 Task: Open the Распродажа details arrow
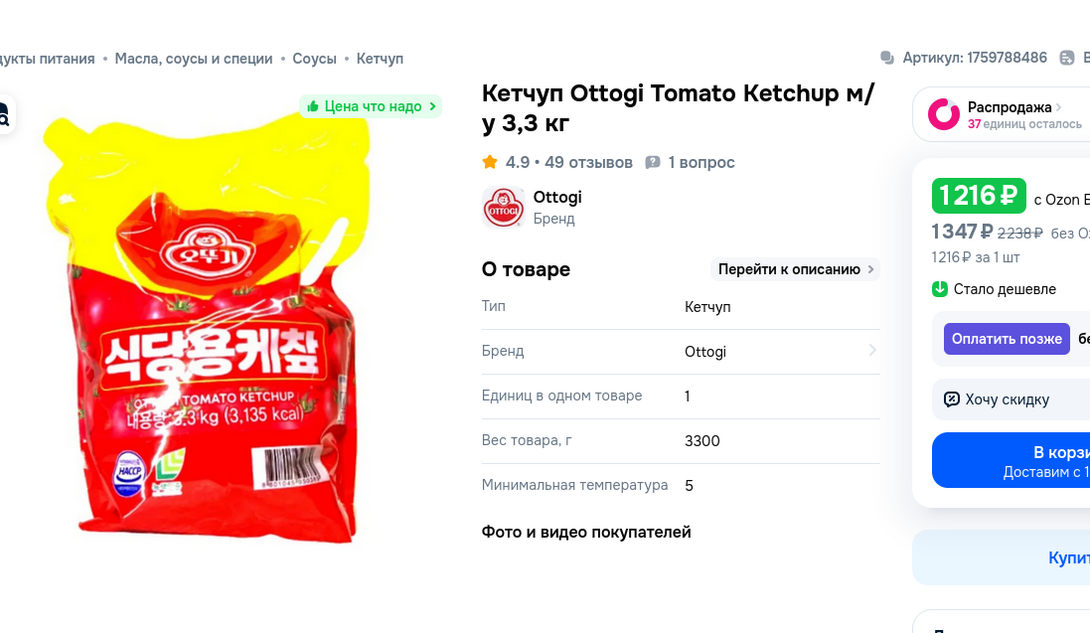(1059, 107)
